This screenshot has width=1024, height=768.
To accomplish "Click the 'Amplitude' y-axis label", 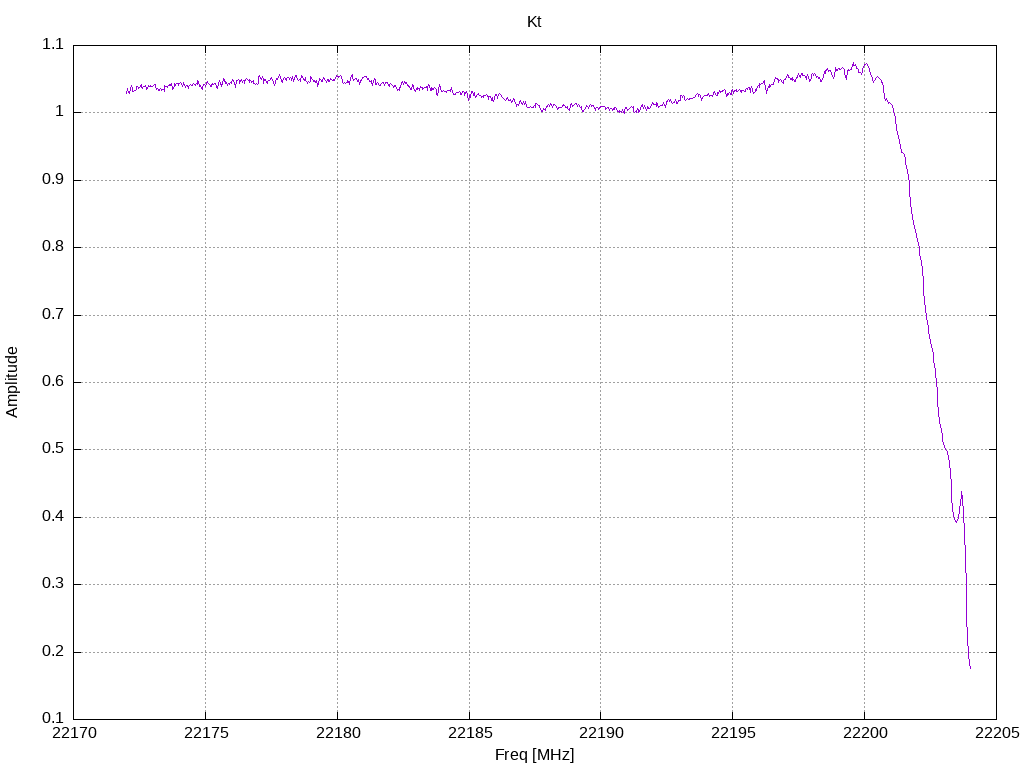I will click(12, 382).
